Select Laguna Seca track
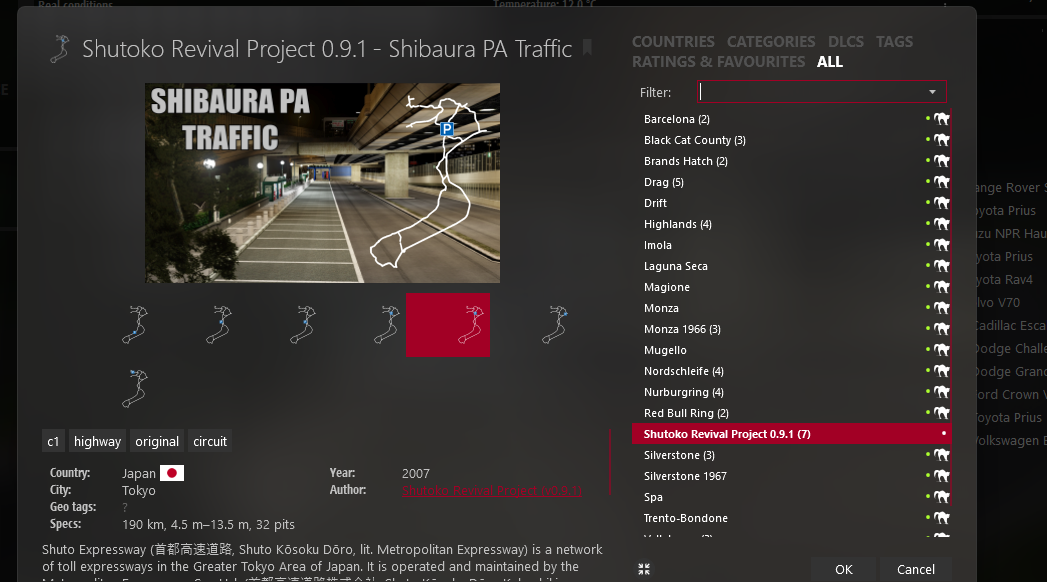 [x=791, y=266]
